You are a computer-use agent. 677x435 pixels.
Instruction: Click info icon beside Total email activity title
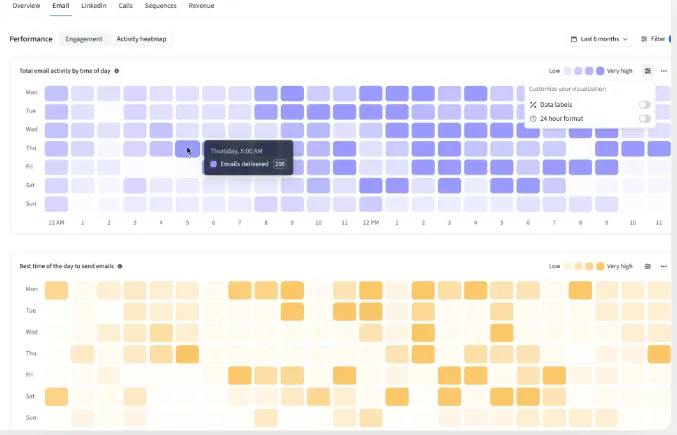(x=117, y=71)
